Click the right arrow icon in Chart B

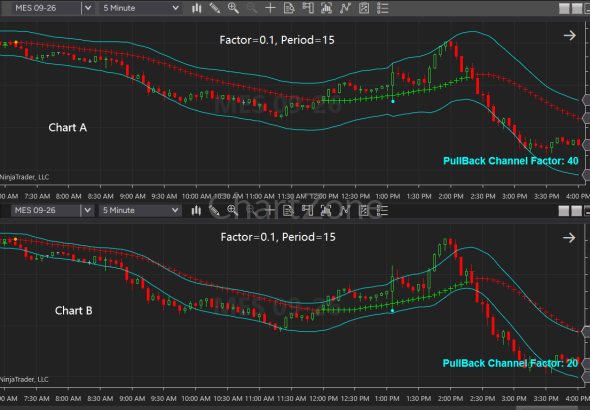click(569, 238)
